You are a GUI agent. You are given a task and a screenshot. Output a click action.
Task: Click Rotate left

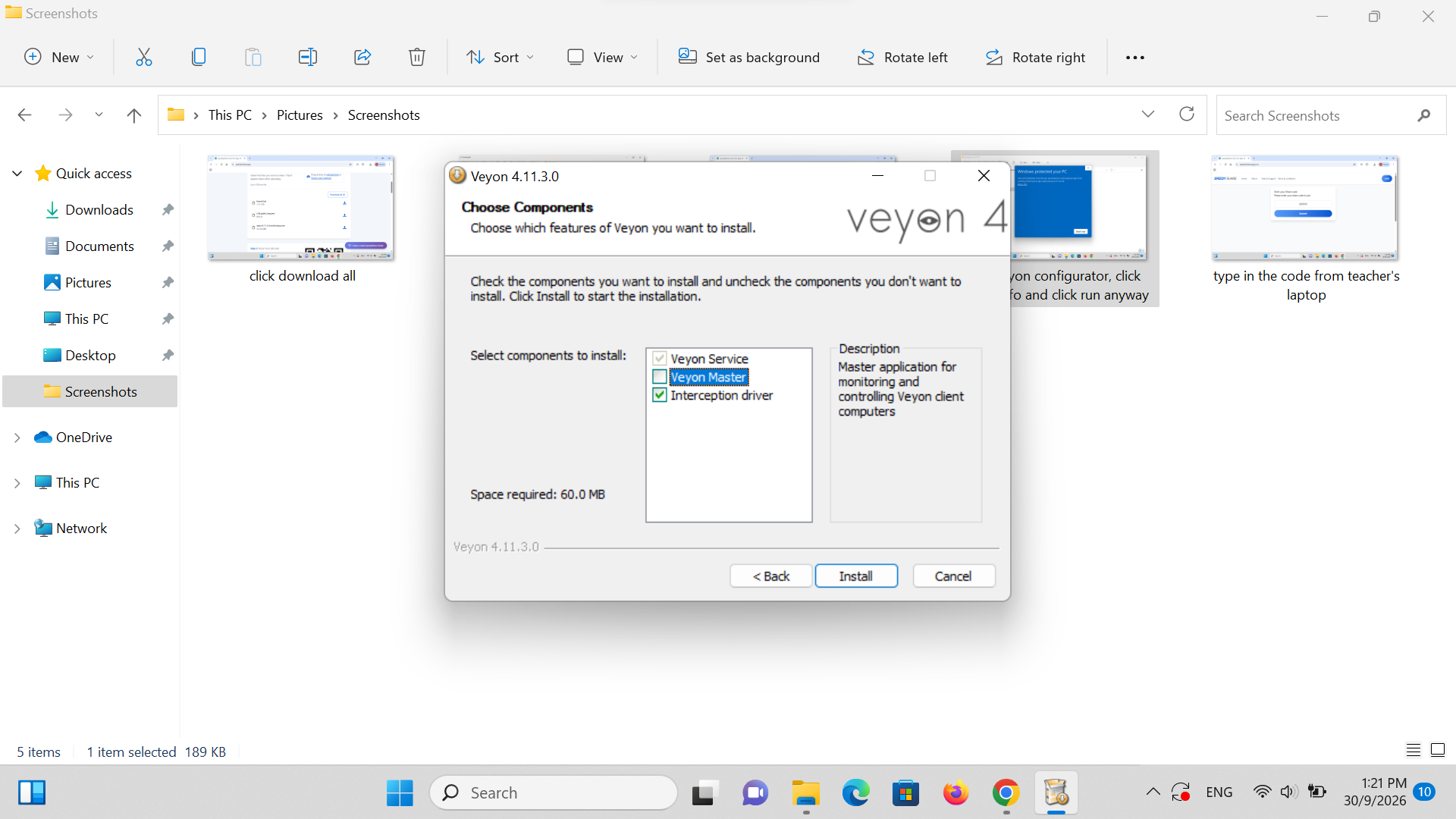click(902, 58)
